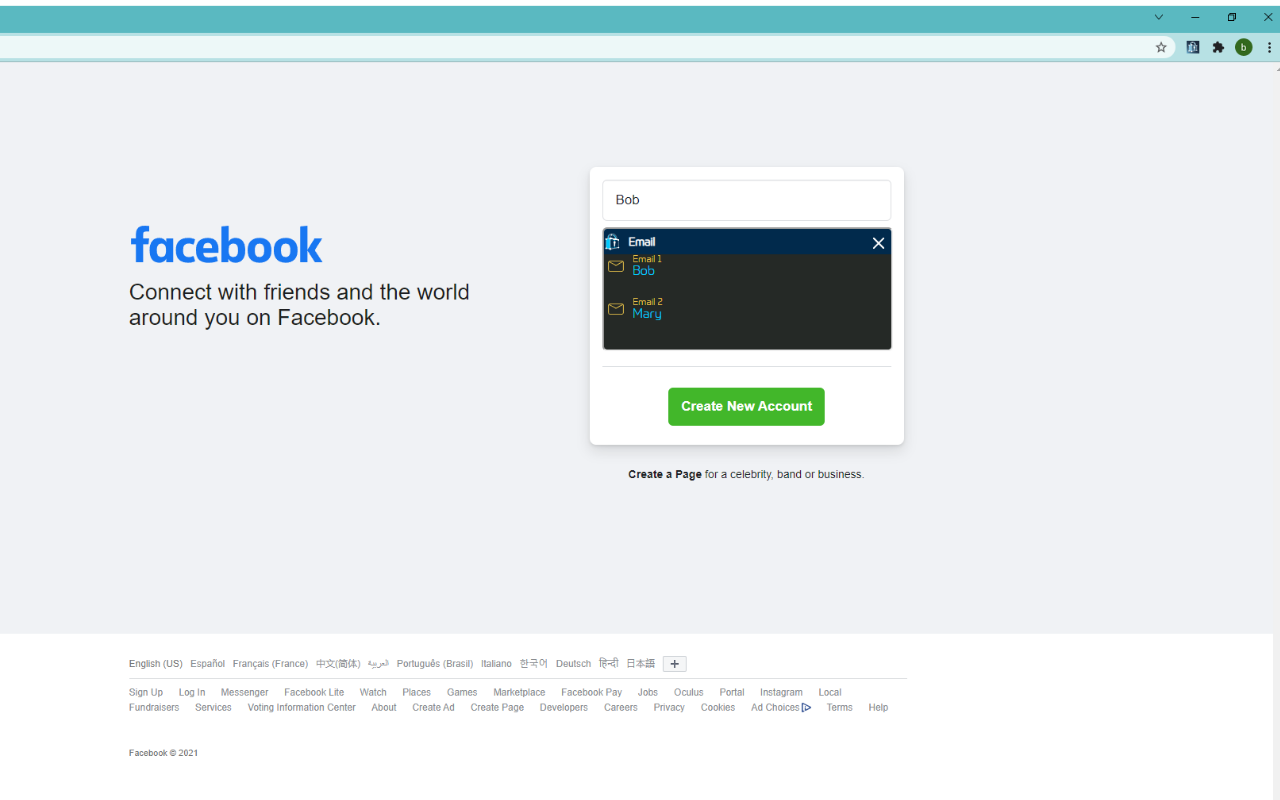Click the AdChoices arrow icon in the footer
The image size is (1280, 800).
807,707
